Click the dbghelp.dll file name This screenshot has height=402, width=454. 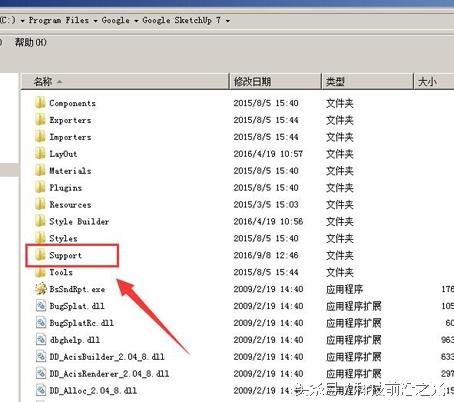click(75, 340)
